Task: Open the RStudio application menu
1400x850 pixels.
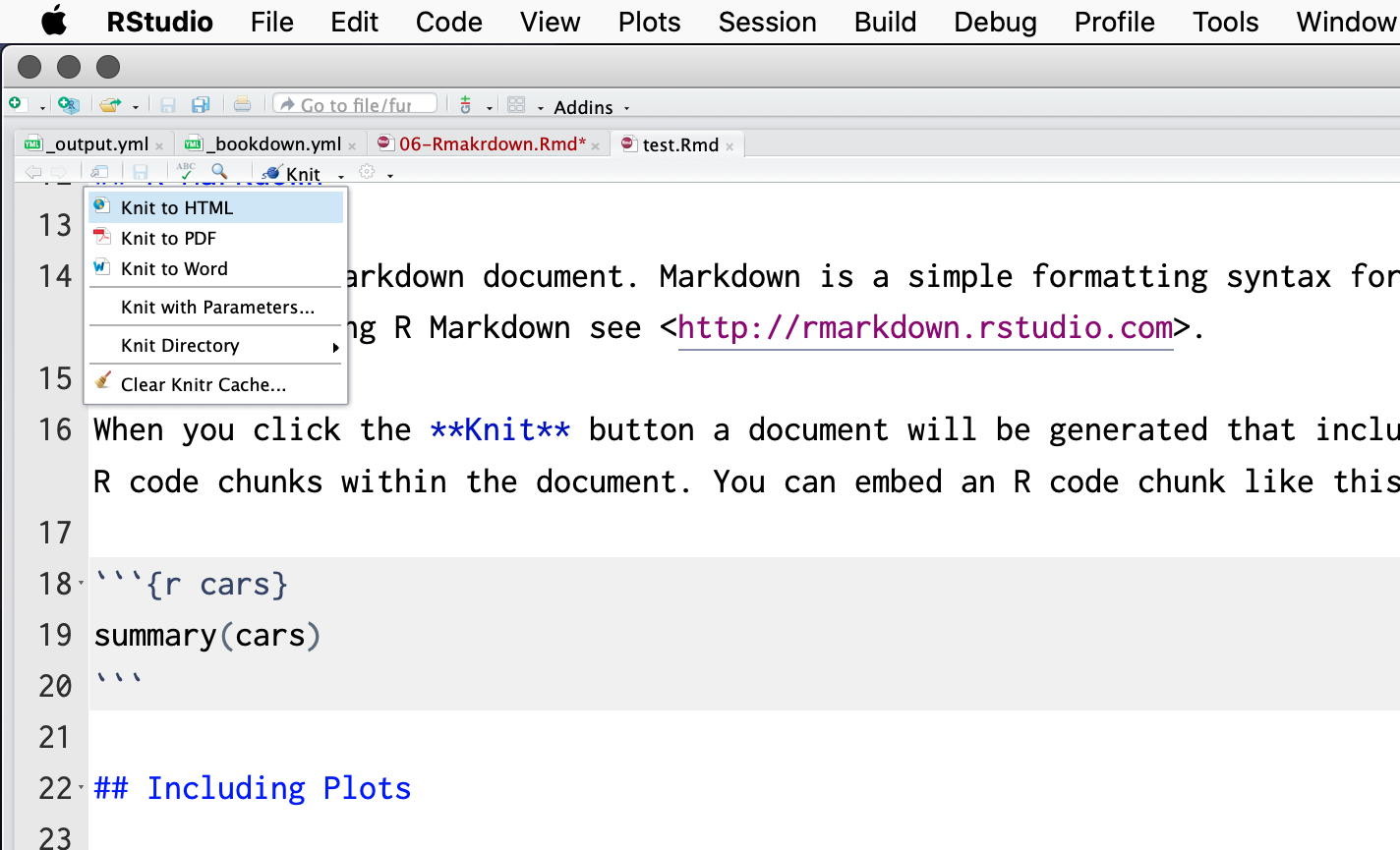Action: [x=160, y=22]
